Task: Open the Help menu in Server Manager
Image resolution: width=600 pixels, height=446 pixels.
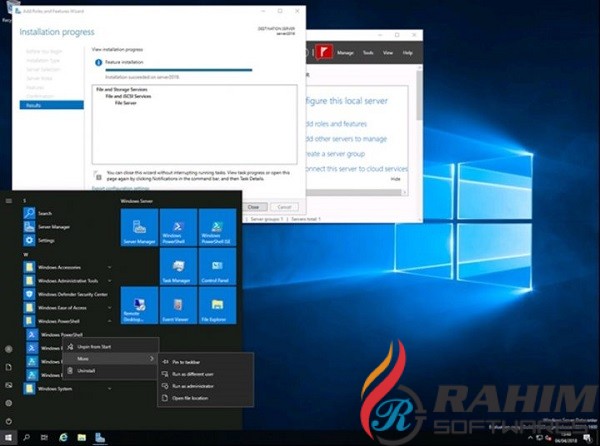Action: click(x=408, y=53)
